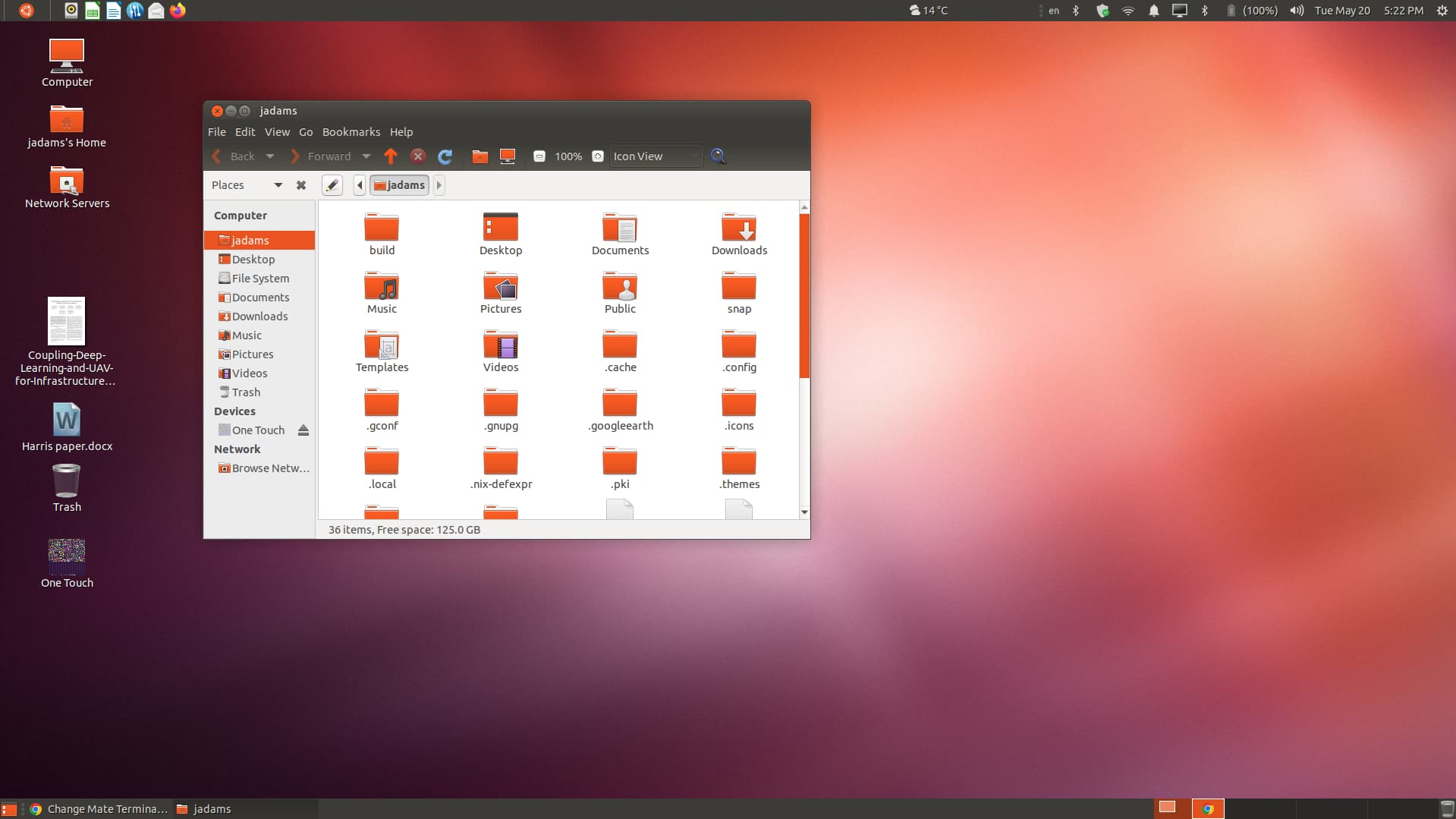Viewport: 1456px width, 819px height.
Task: Click the Up to parent folder arrow
Action: click(391, 156)
